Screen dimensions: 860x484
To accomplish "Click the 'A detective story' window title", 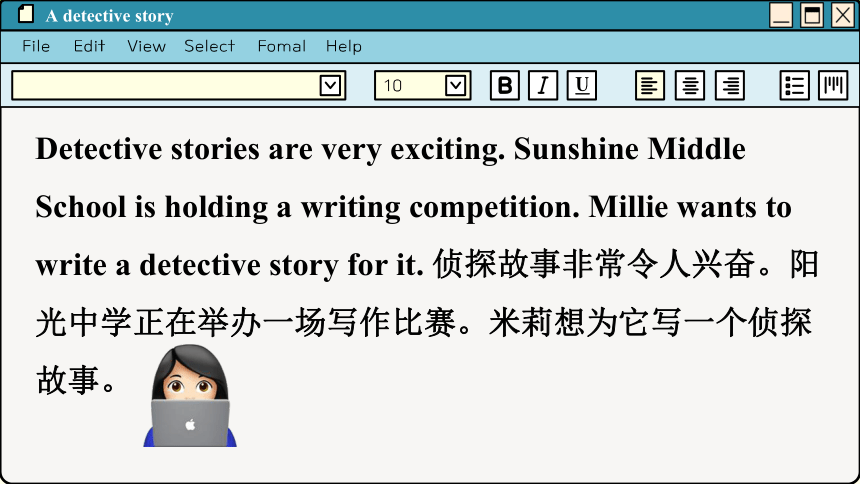I will (110, 16).
